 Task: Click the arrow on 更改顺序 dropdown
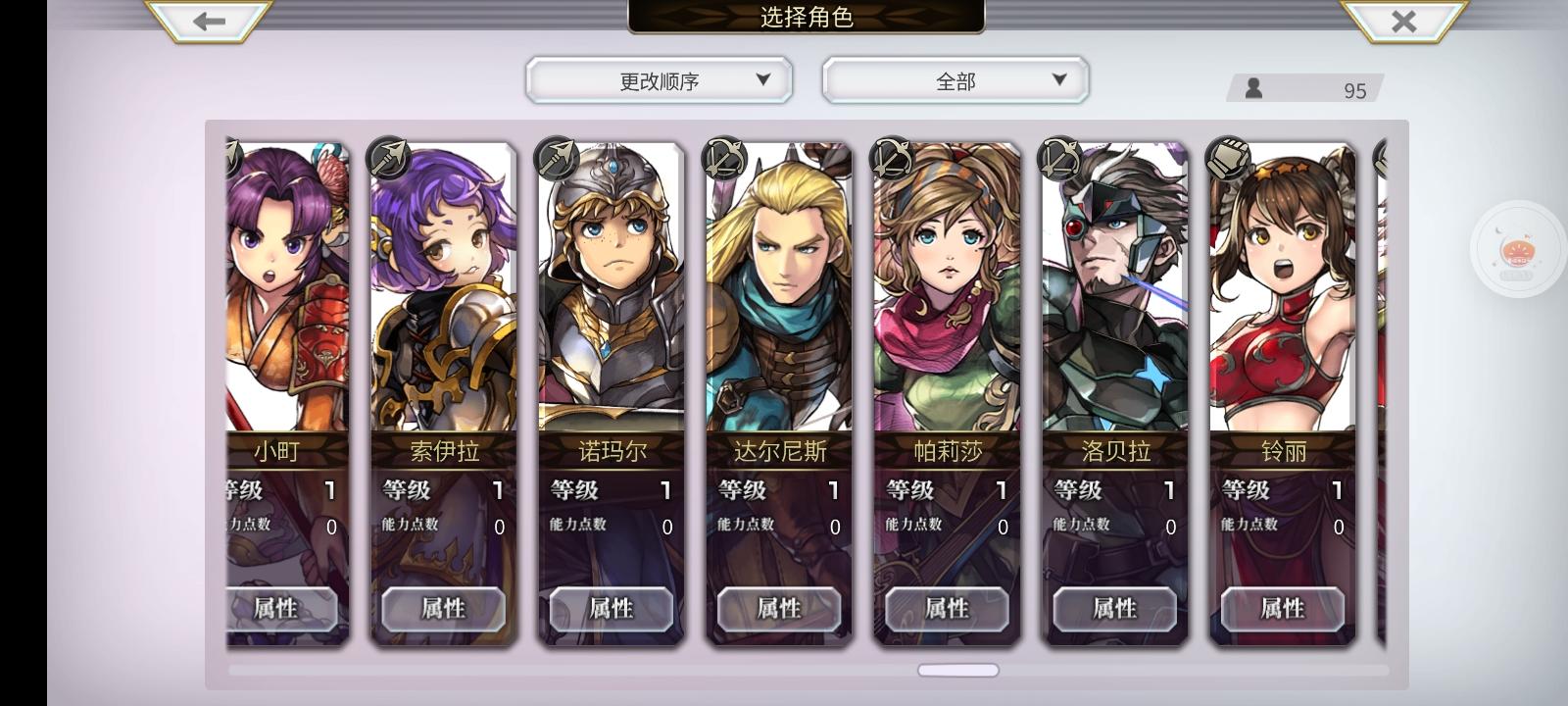(x=763, y=79)
